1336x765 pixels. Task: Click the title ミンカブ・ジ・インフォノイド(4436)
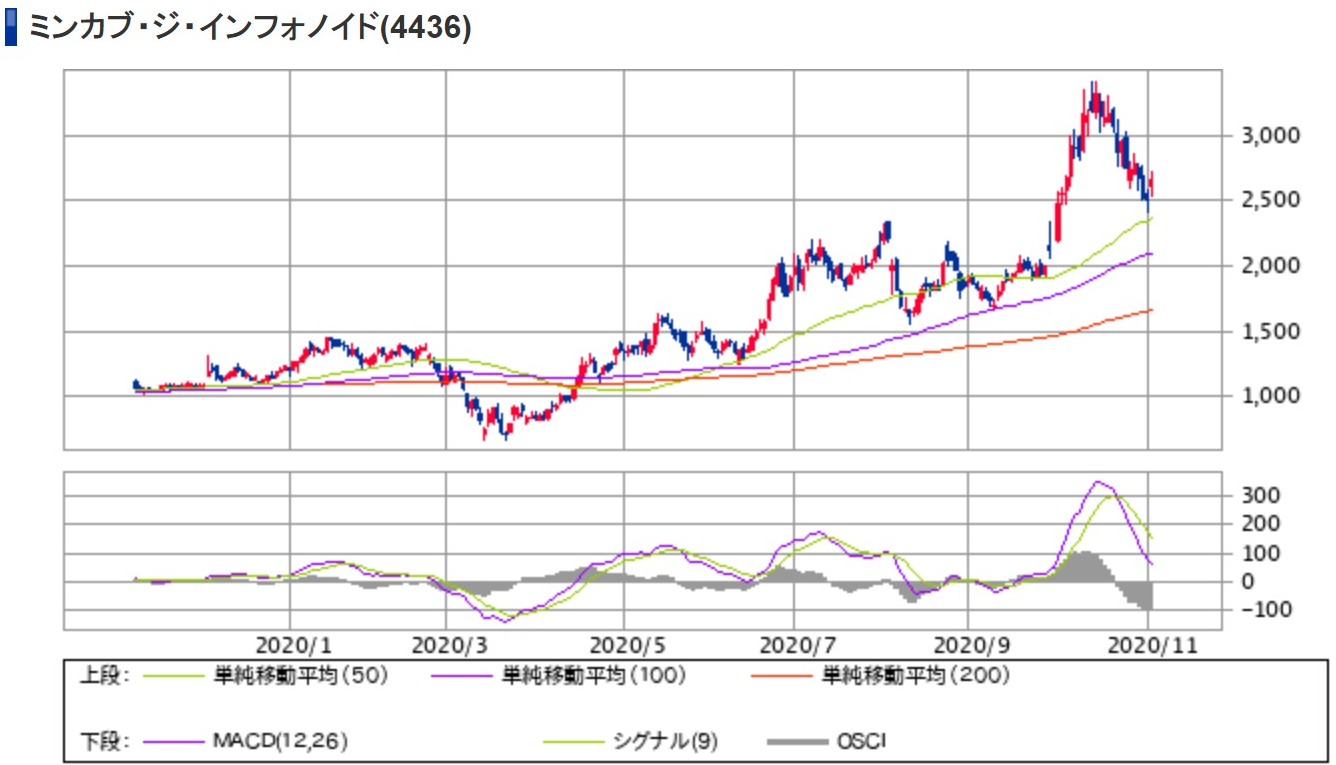click(x=250, y=27)
